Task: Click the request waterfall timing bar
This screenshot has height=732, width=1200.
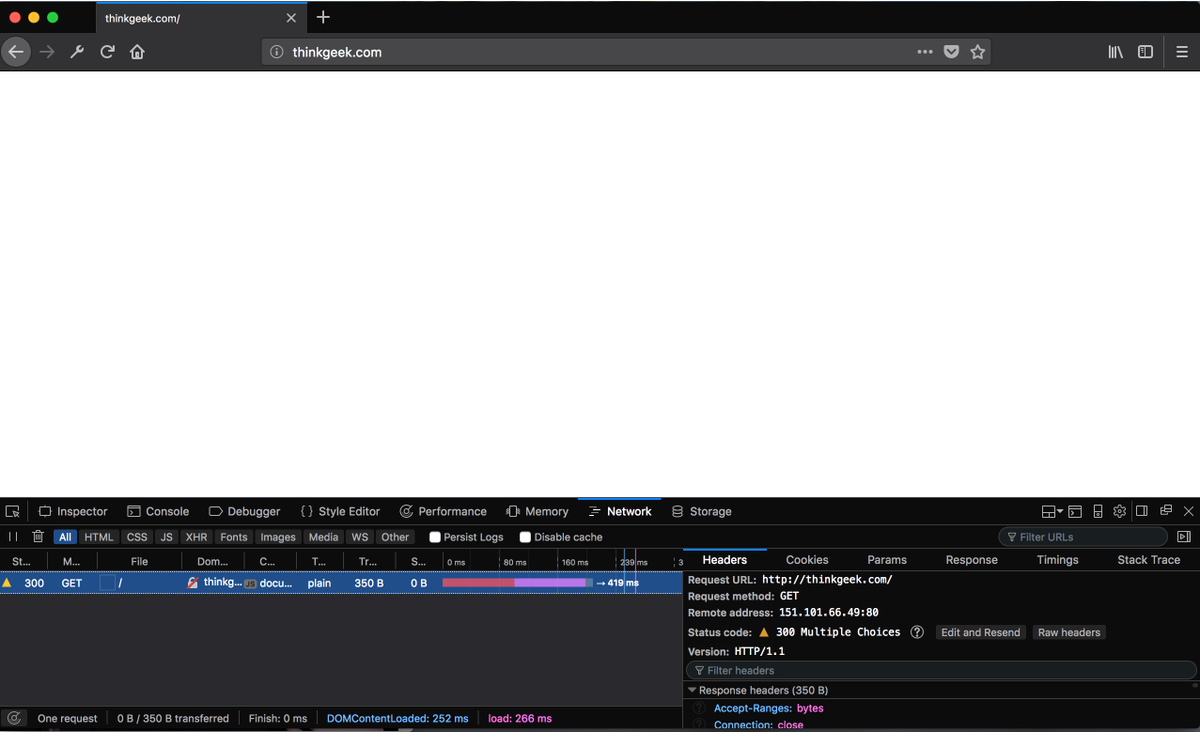Action: tap(517, 583)
